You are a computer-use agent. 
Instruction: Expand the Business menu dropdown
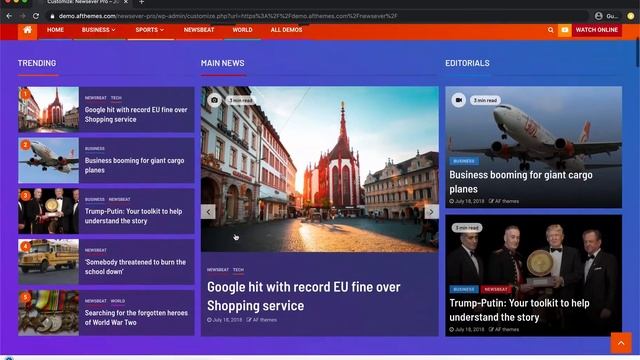pos(98,30)
